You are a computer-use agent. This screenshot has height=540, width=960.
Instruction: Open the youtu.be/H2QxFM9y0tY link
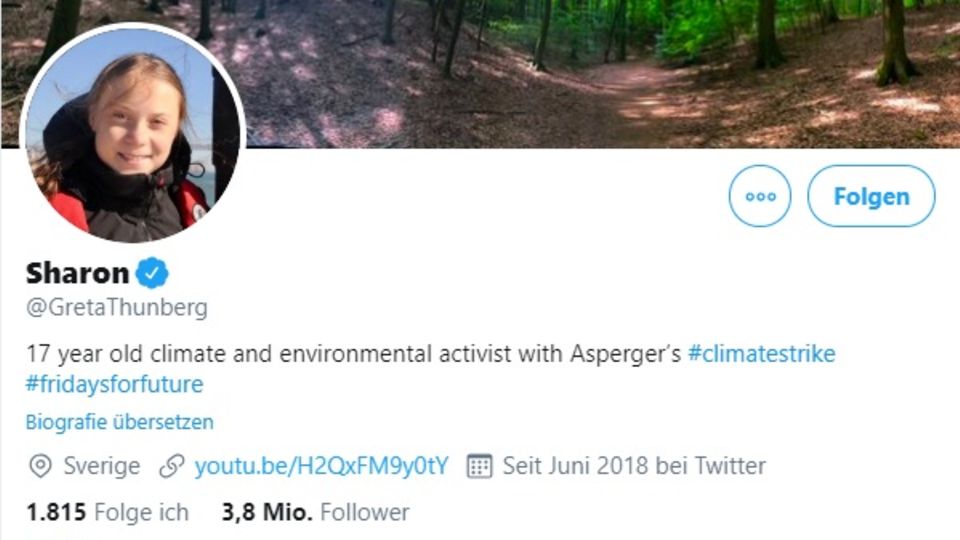[x=321, y=466]
